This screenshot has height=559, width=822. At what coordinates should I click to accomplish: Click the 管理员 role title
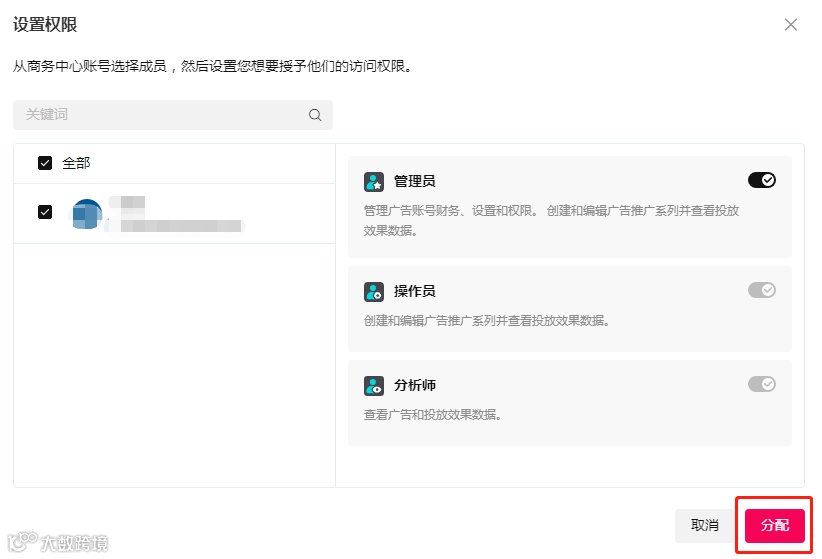click(415, 181)
